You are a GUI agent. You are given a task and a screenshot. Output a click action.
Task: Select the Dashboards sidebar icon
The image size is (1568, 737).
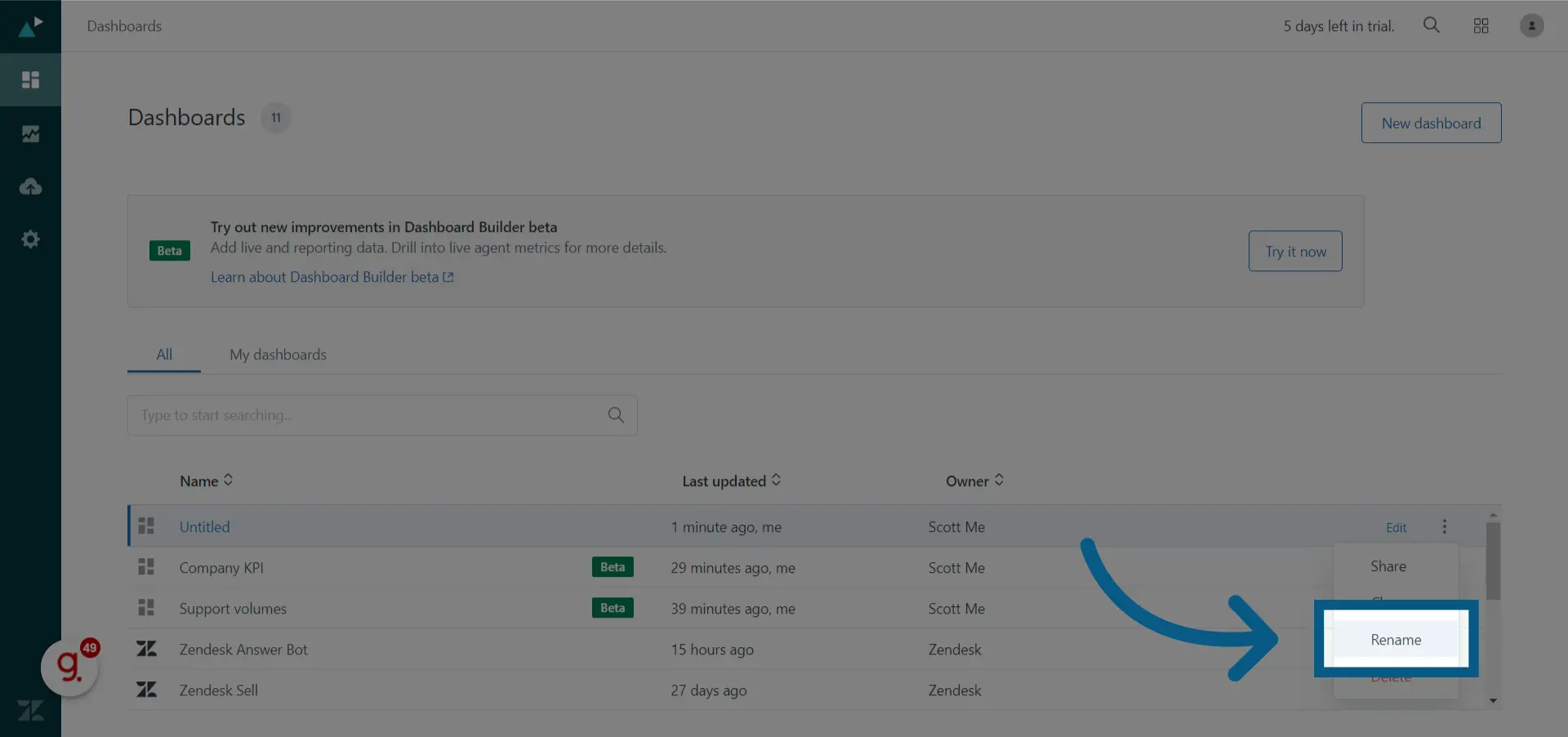(30, 79)
